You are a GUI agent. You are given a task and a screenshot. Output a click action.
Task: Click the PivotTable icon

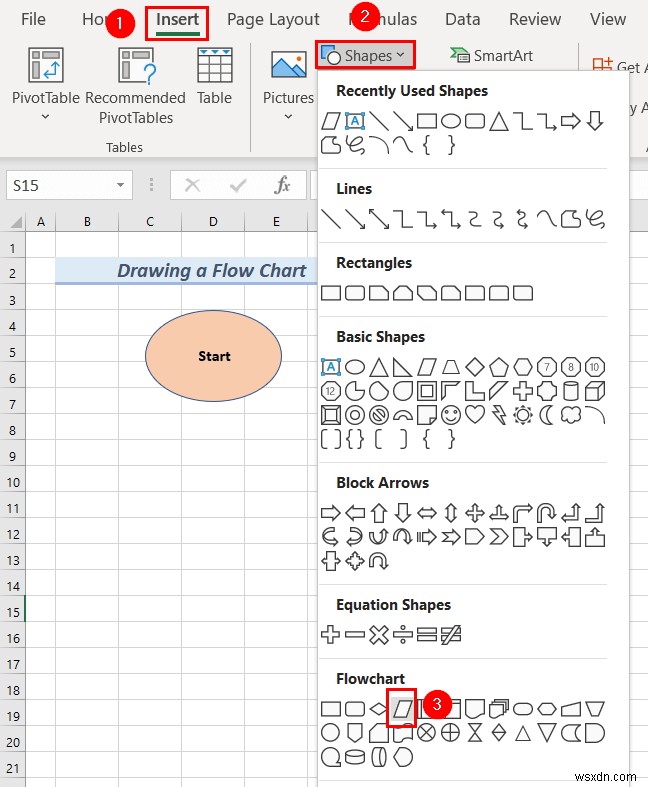tap(46, 65)
